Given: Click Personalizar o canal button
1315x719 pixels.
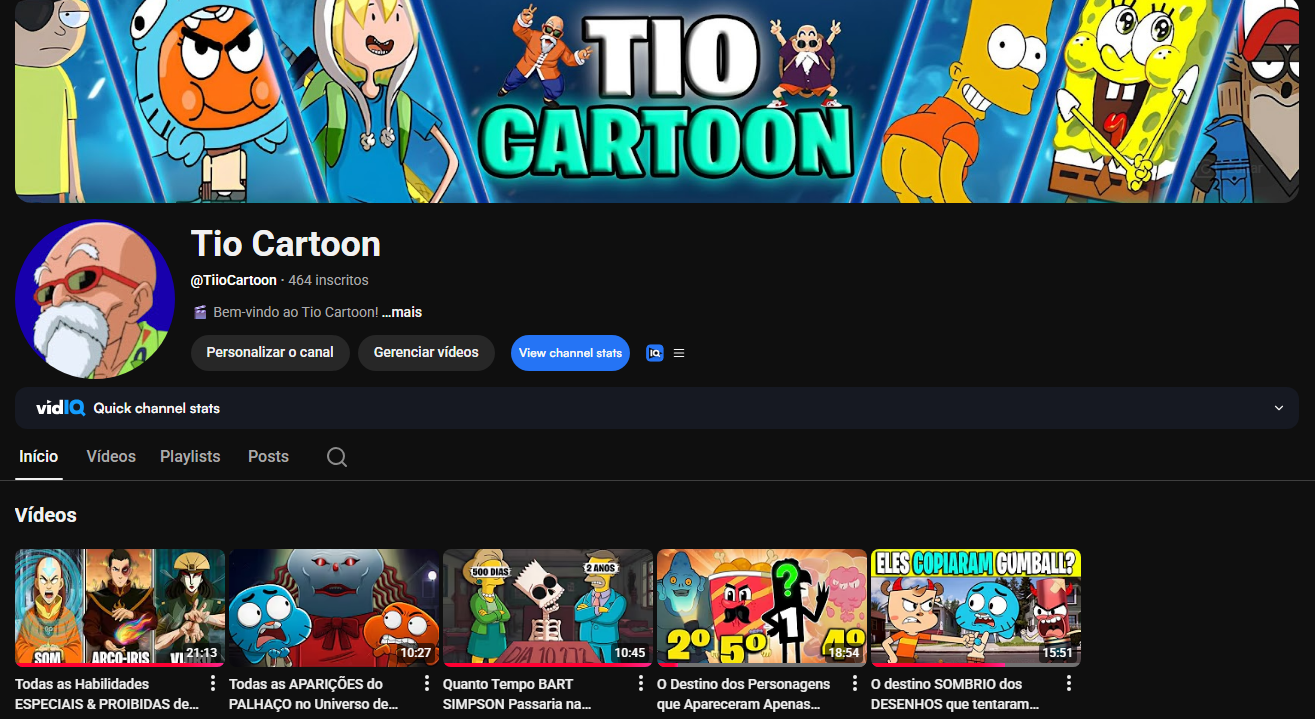Looking at the screenshot, I should point(270,353).
